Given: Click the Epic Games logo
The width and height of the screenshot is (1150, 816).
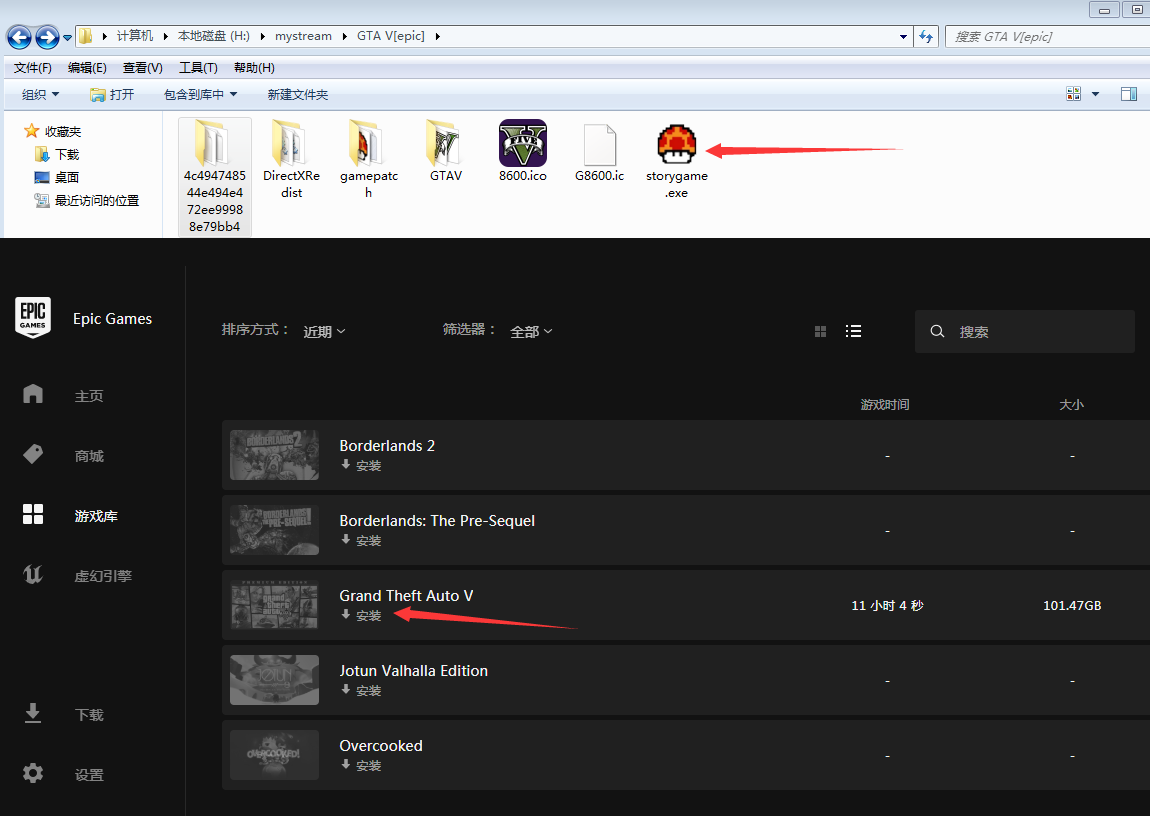Looking at the screenshot, I should coord(33,317).
